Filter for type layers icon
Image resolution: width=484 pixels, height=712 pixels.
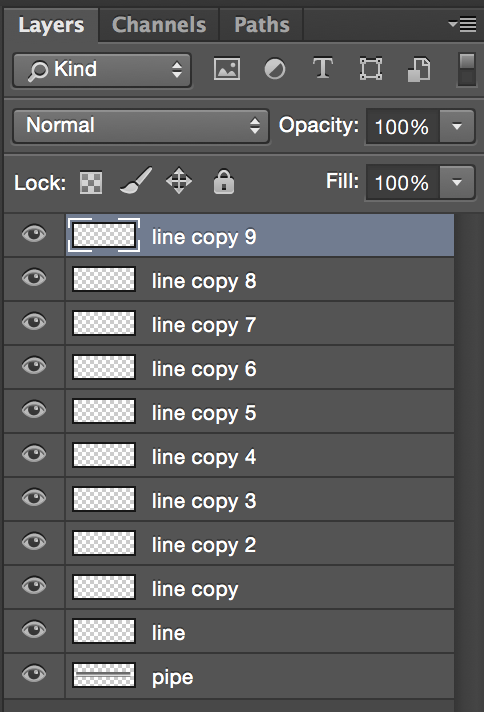[x=323, y=68]
